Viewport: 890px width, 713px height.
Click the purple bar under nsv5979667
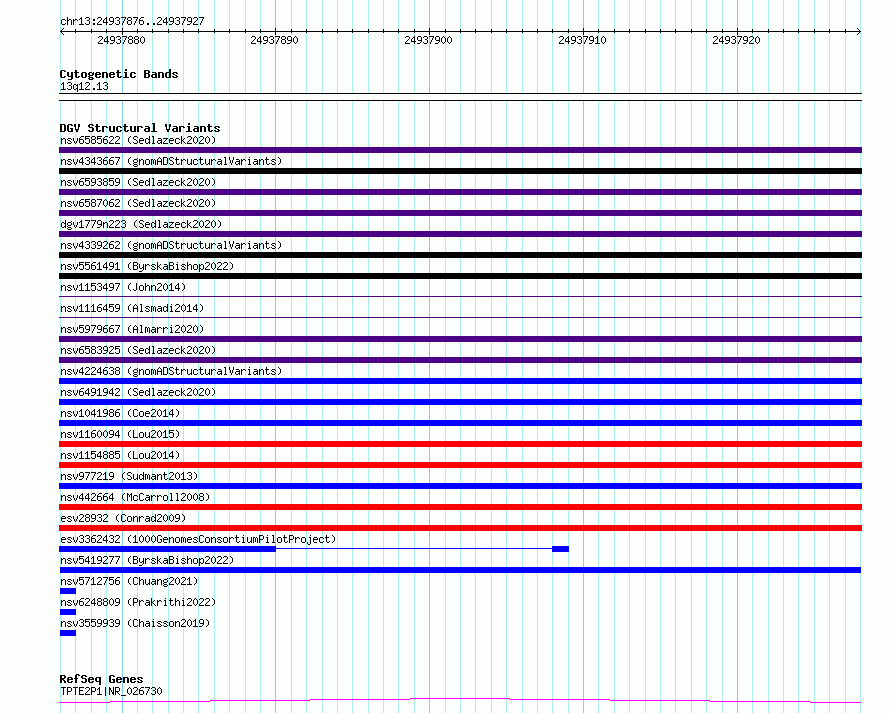(460, 339)
